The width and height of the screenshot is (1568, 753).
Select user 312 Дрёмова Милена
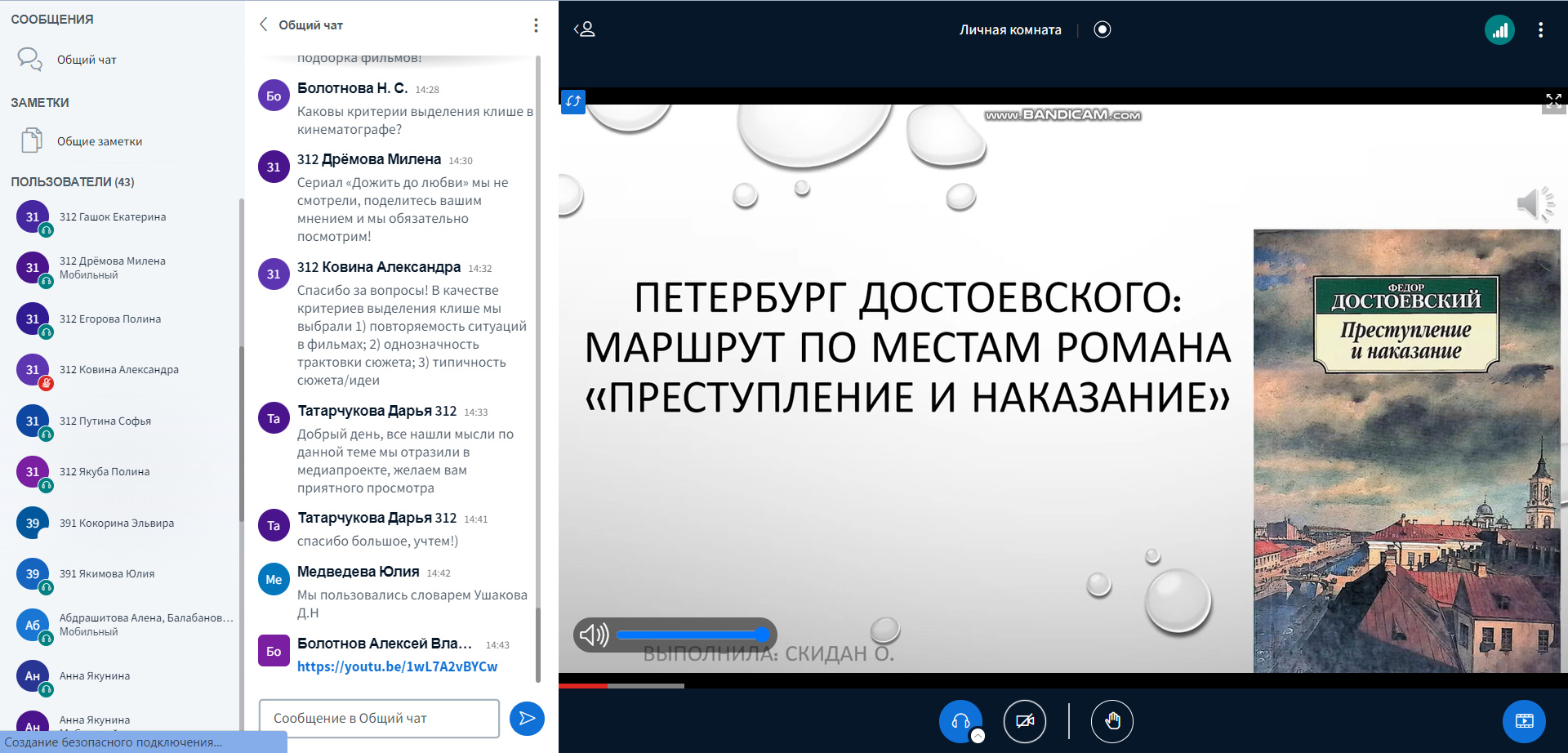point(122,268)
